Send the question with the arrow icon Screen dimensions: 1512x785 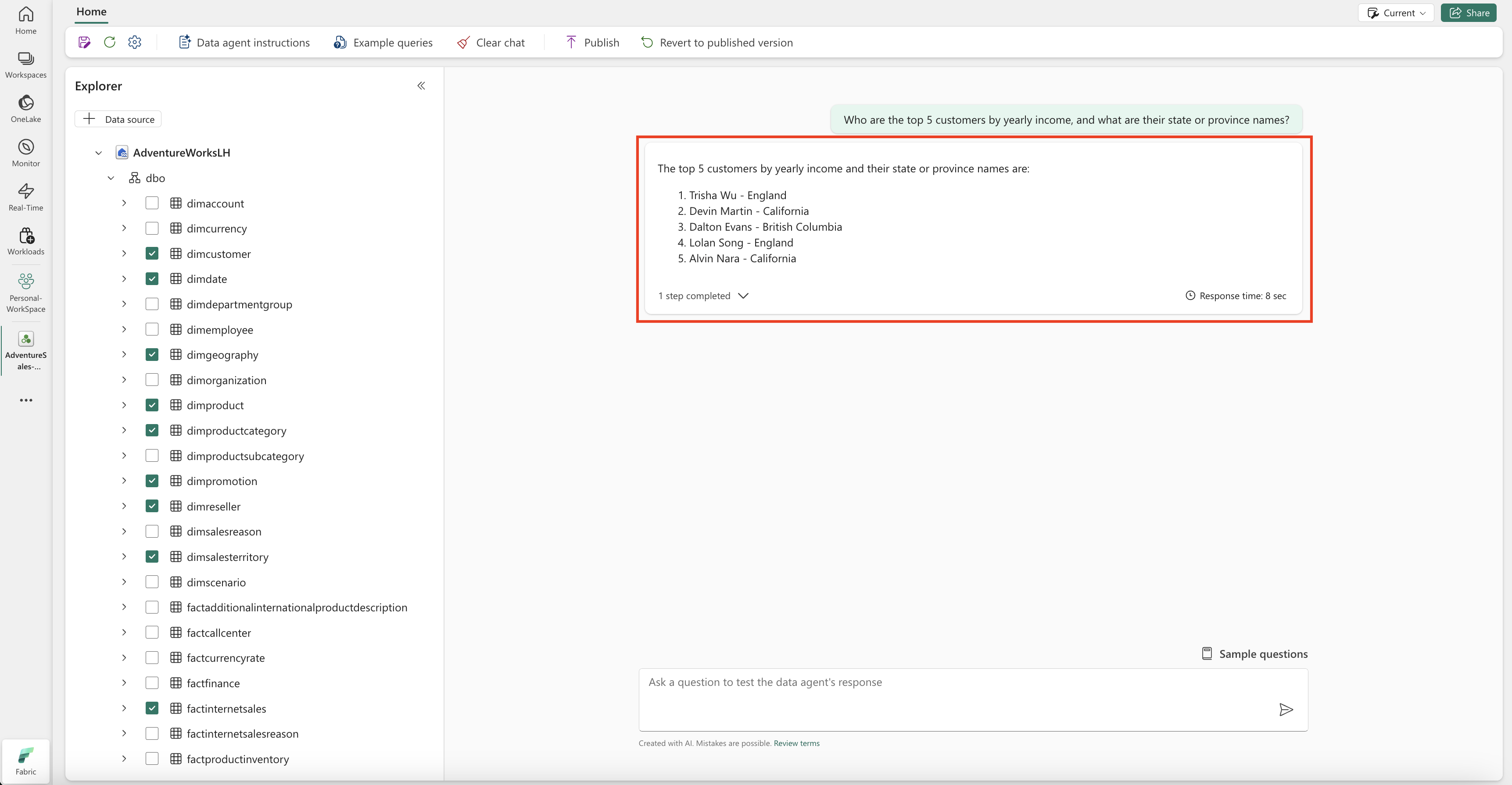pyautogui.click(x=1286, y=710)
